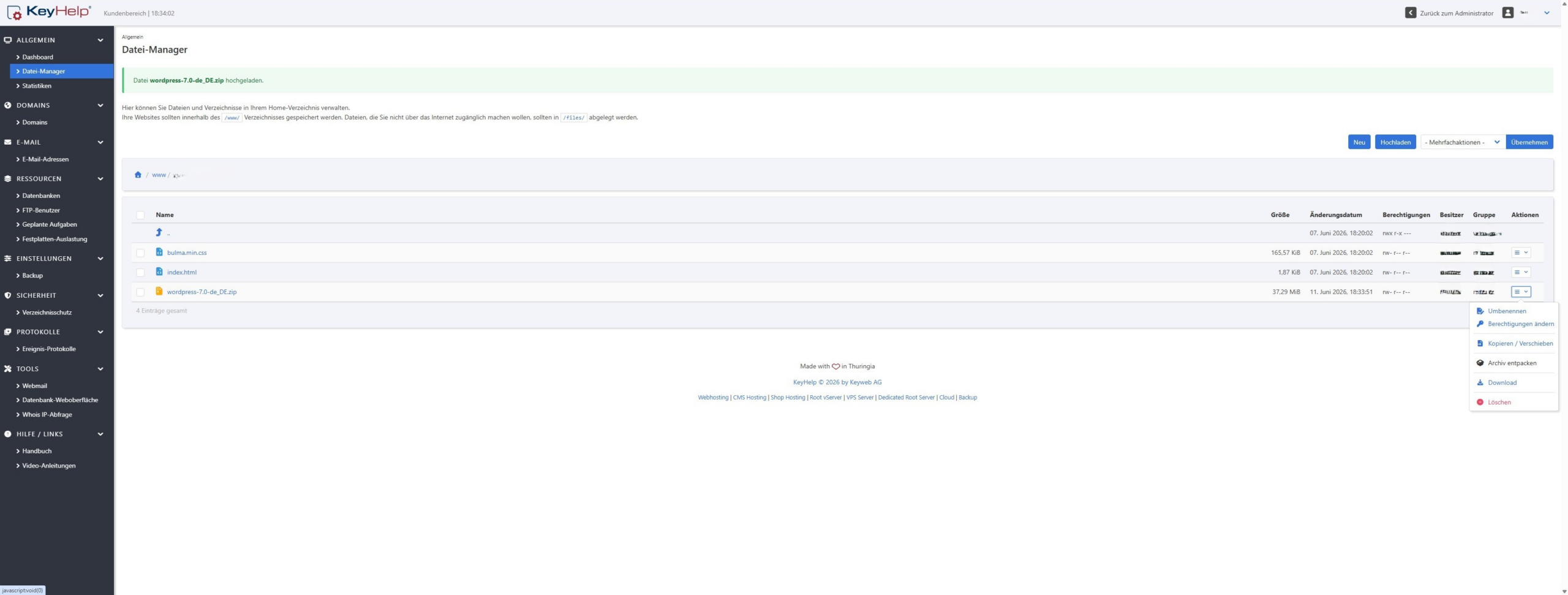Check the wordpress-7.0-de_DE.zip row checkbox
1568x595 pixels.
[x=140, y=292]
